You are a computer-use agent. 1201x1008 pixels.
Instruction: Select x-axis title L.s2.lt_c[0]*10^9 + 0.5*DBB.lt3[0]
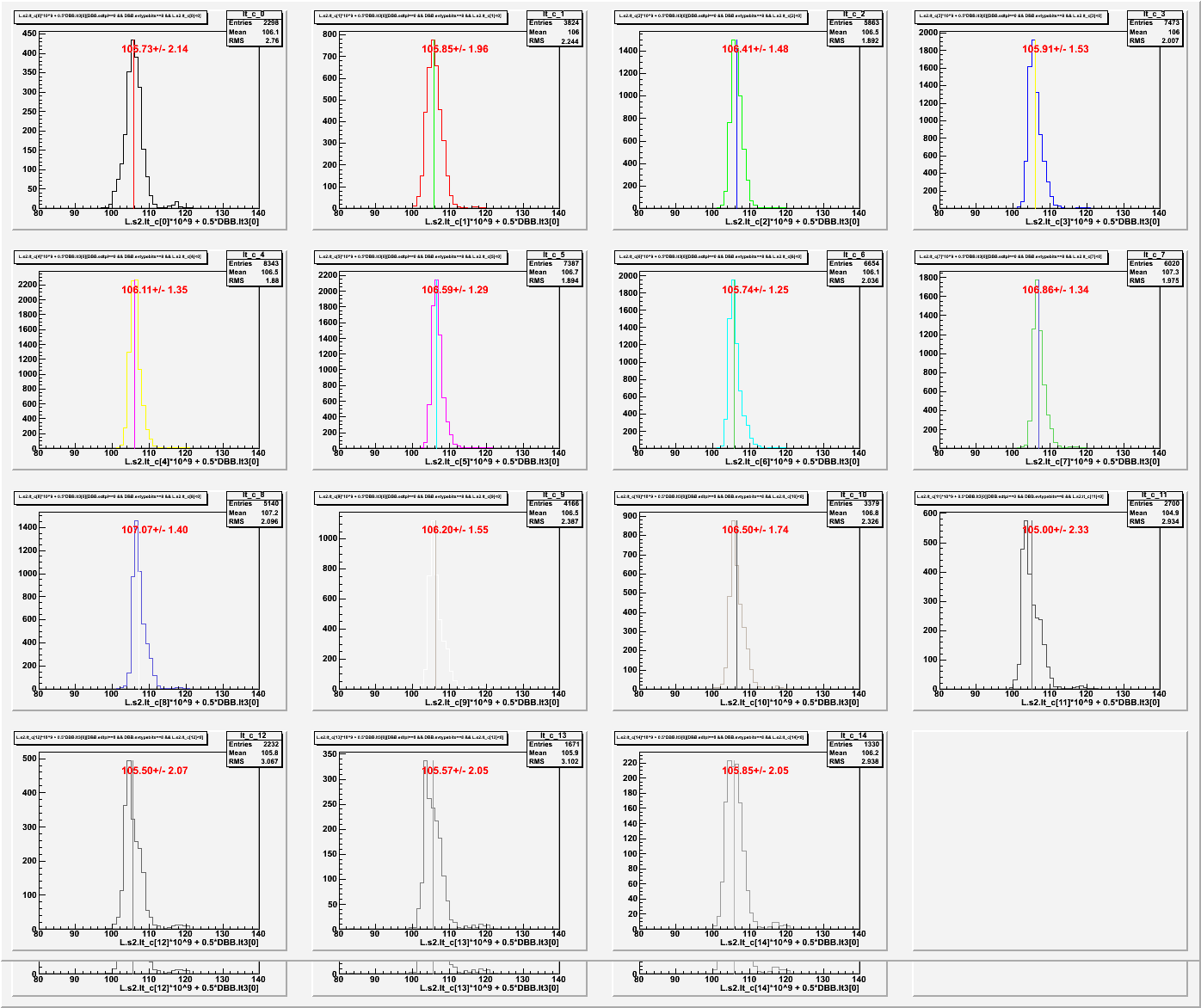pos(192,222)
